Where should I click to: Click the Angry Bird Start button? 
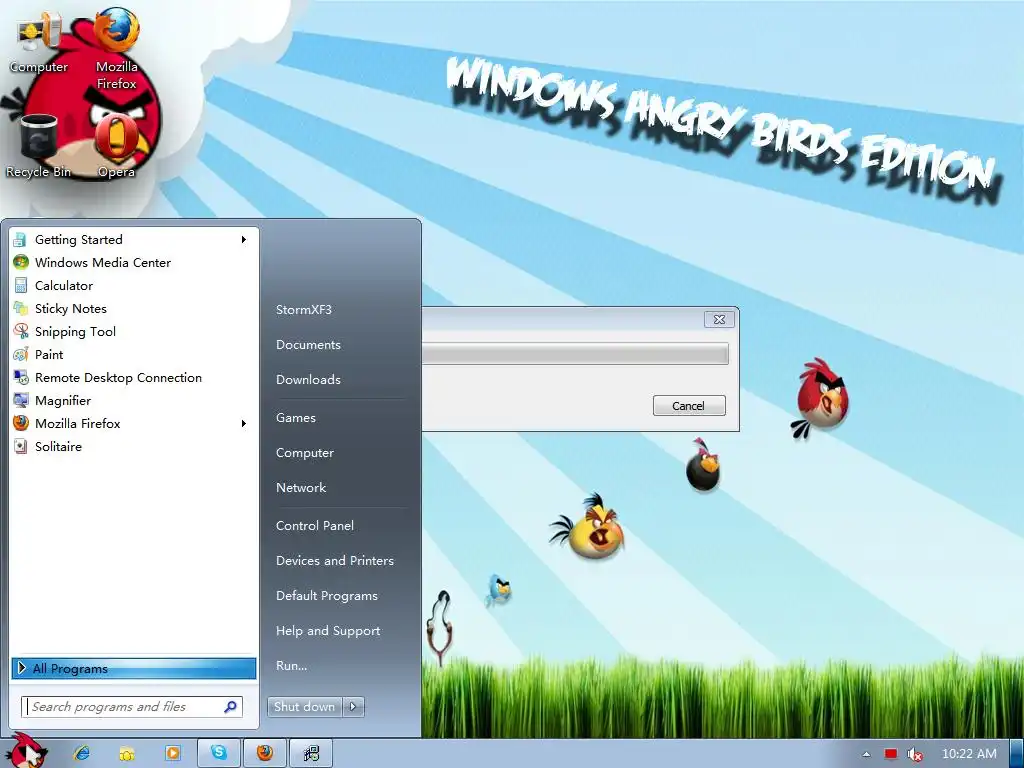(25, 751)
